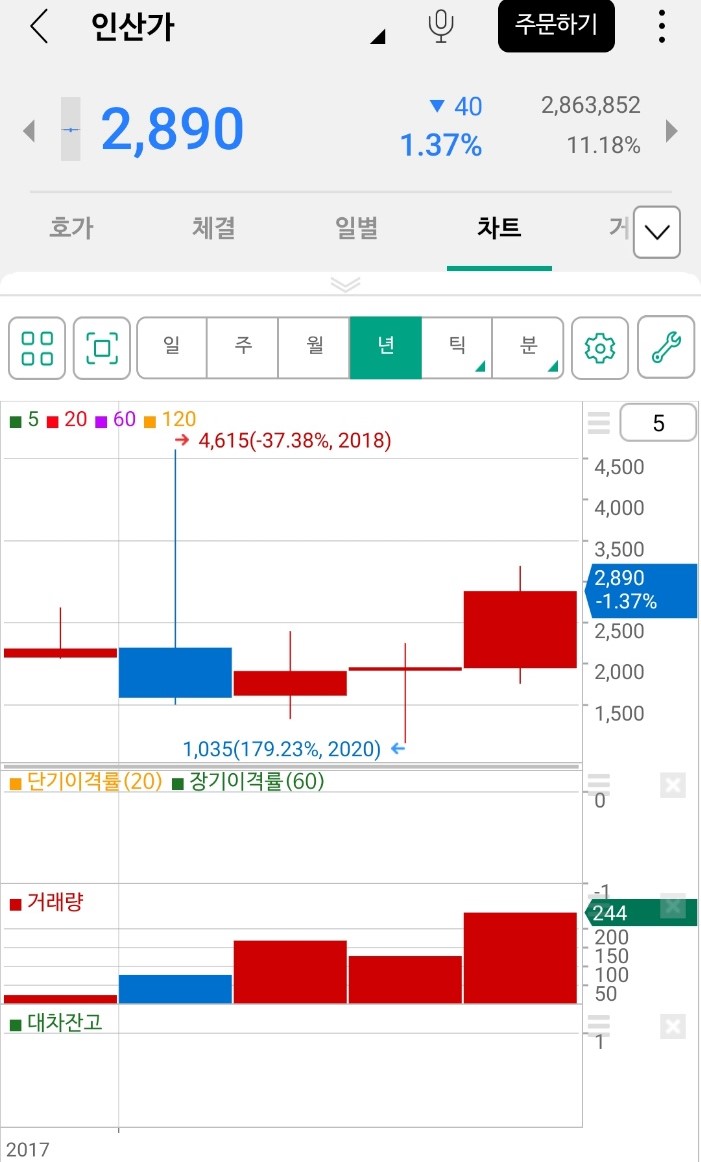Open the price chart panel handle menu
Screen dimensions: 701x1162
[599, 422]
